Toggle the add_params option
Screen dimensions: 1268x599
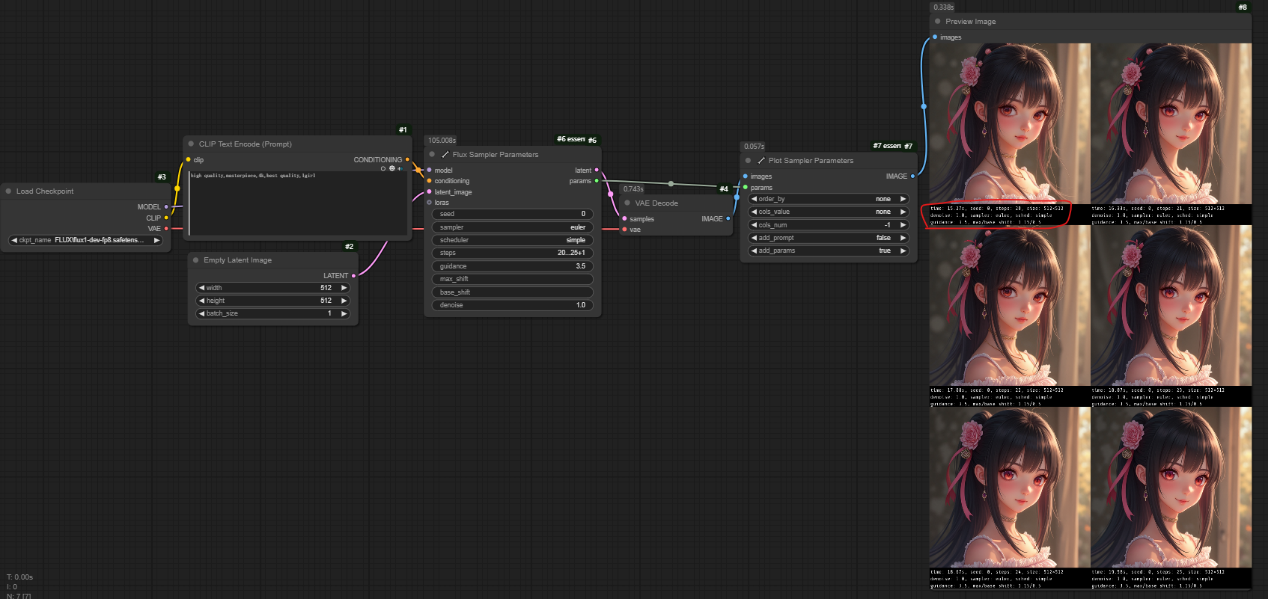click(x=828, y=251)
